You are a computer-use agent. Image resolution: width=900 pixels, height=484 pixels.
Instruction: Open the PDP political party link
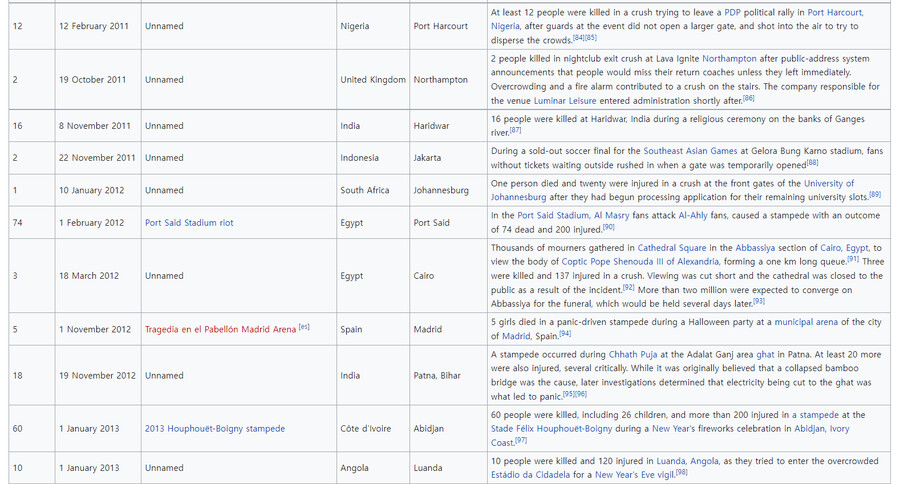point(734,12)
